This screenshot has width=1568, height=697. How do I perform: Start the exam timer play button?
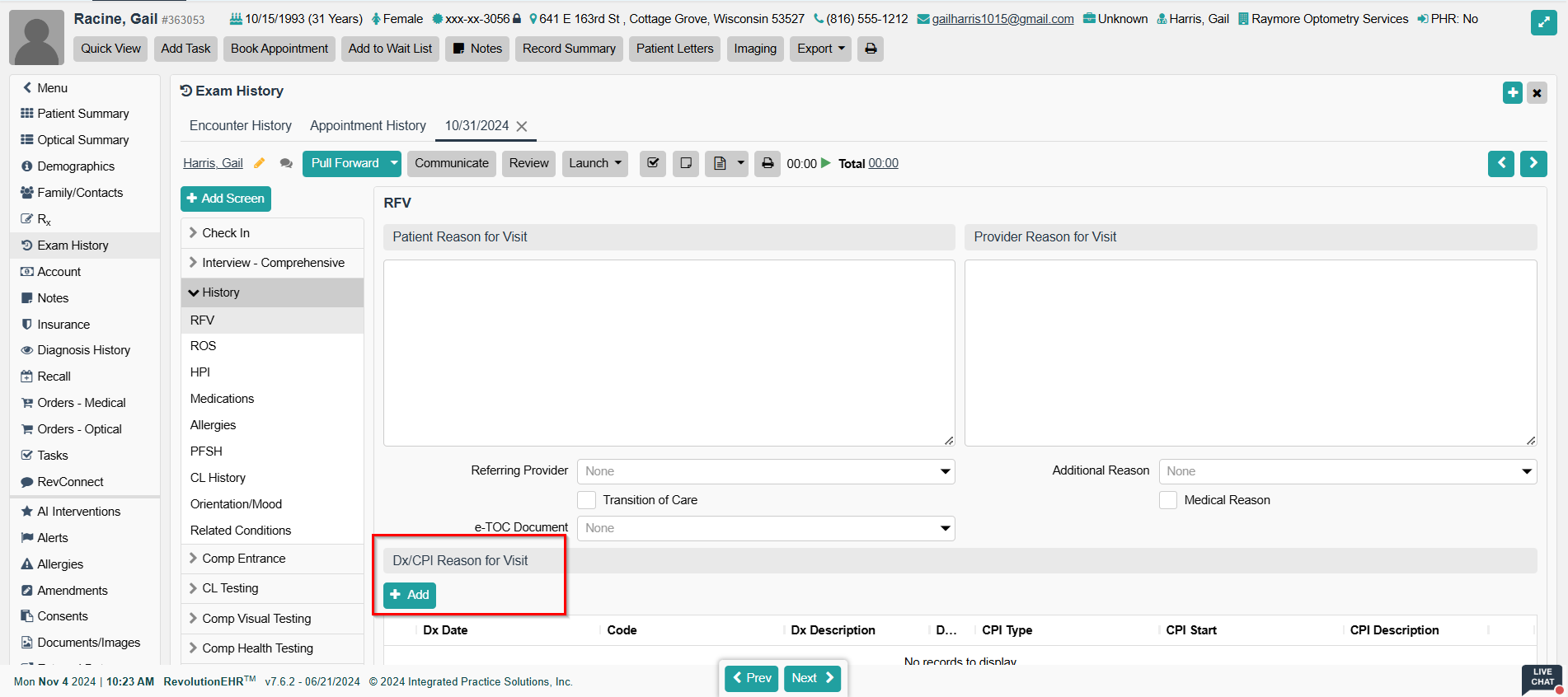click(x=826, y=163)
